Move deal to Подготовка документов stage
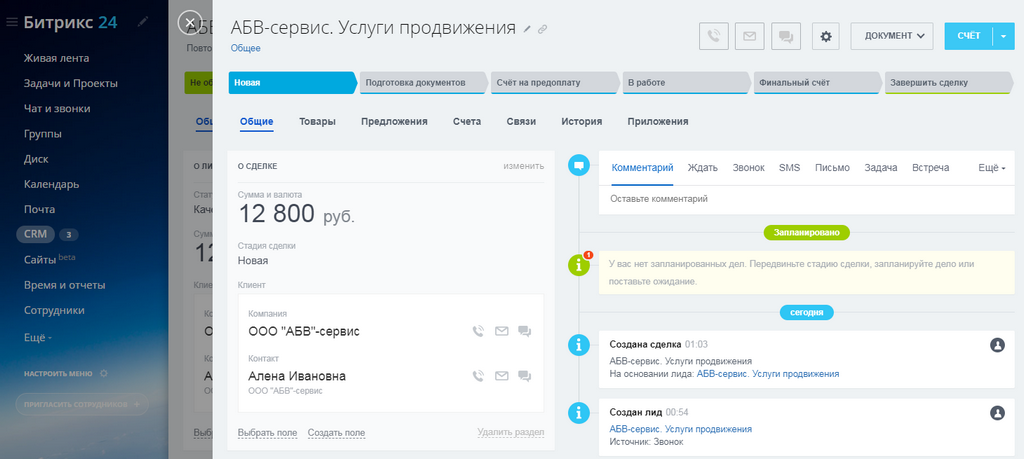The width and height of the screenshot is (1024, 459). (x=424, y=83)
